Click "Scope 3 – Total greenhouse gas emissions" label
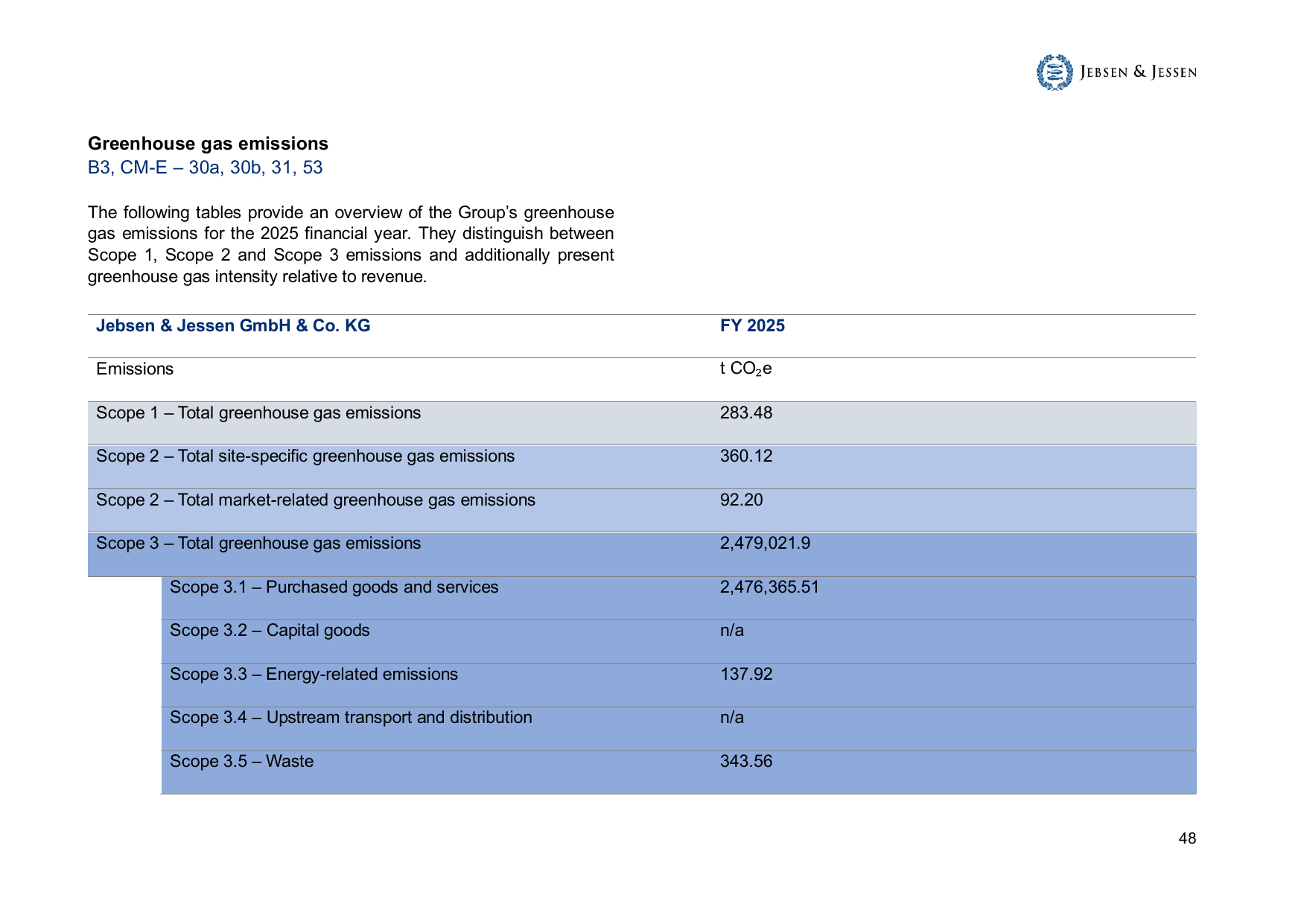Image resolution: width=1307 pixels, height=924 pixels. [258, 544]
